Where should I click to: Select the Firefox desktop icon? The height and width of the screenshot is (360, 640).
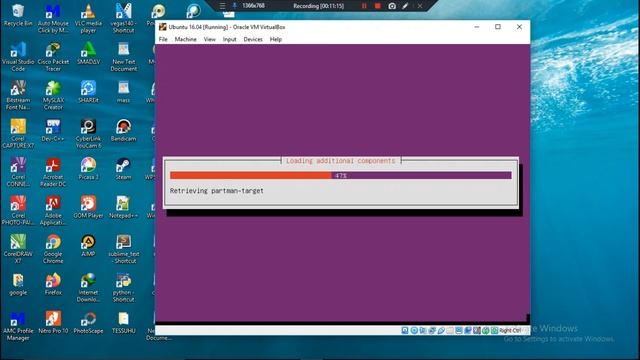point(53,284)
